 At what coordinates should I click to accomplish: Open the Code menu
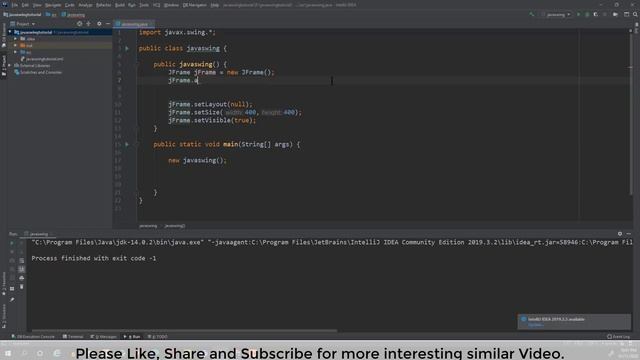pyautogui.click(x=70, y=5)
